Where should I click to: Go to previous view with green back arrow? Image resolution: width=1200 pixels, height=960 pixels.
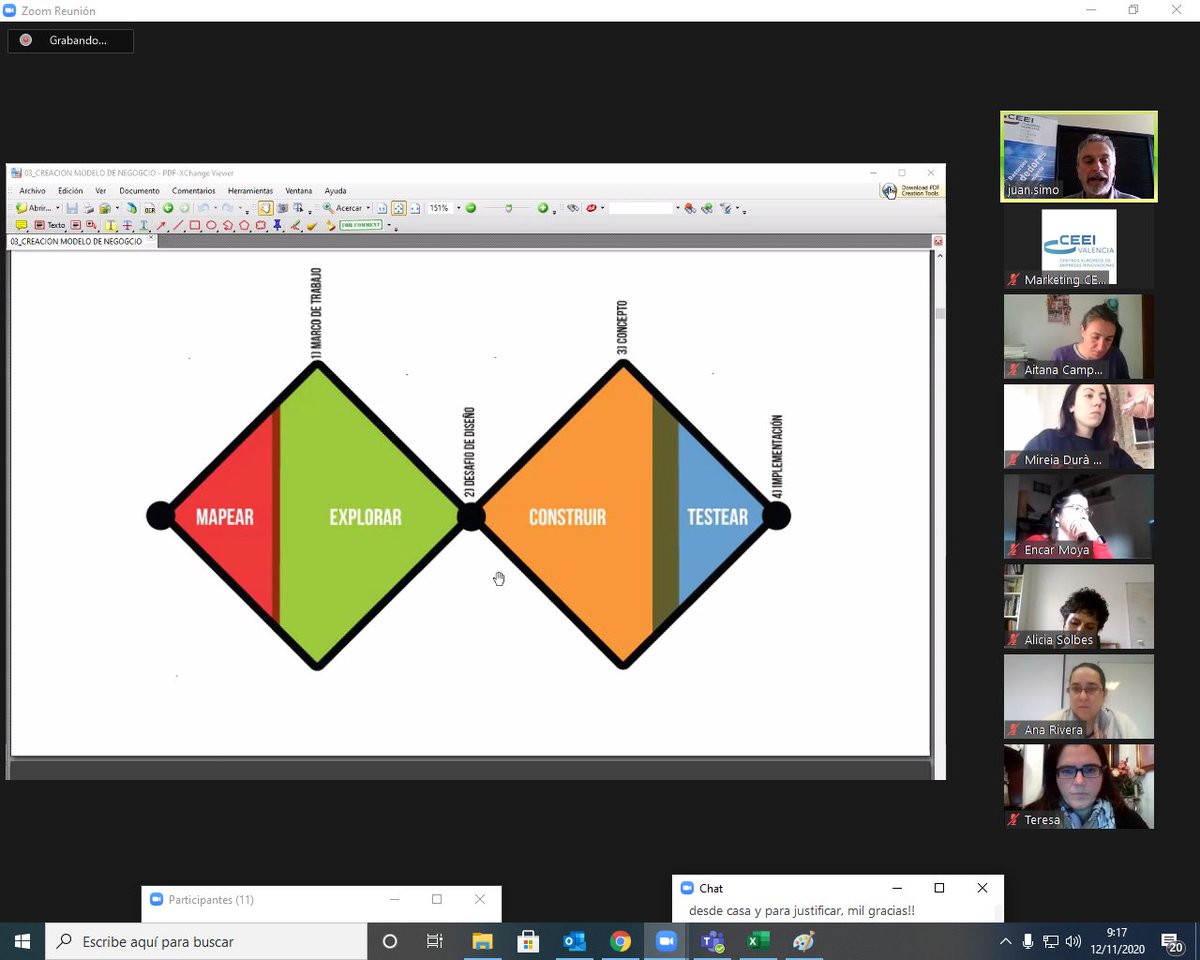coord(168,208)
